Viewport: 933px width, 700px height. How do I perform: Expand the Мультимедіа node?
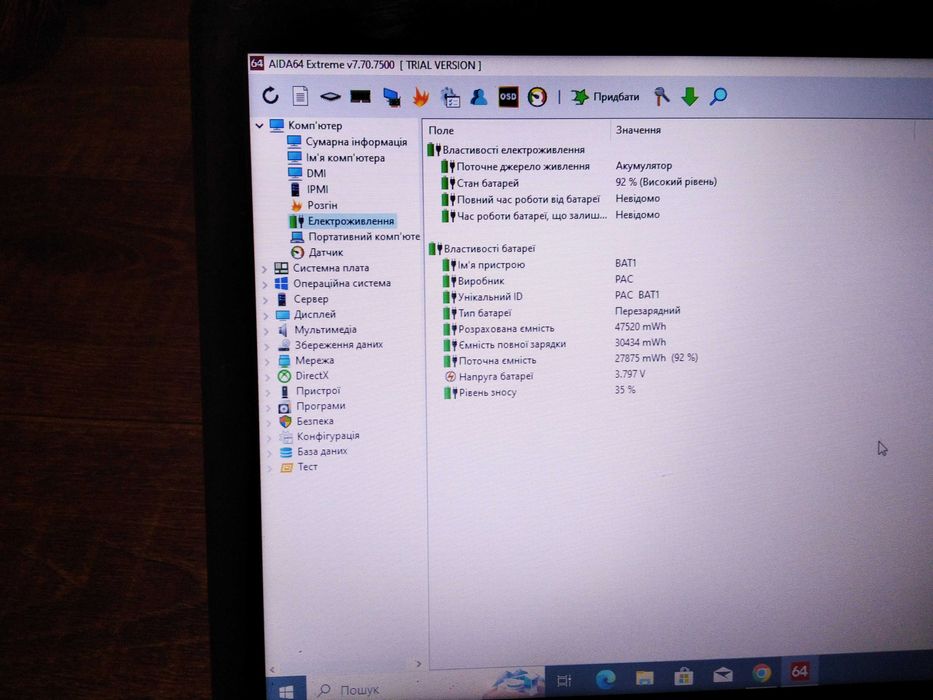(x=267, y=330)
